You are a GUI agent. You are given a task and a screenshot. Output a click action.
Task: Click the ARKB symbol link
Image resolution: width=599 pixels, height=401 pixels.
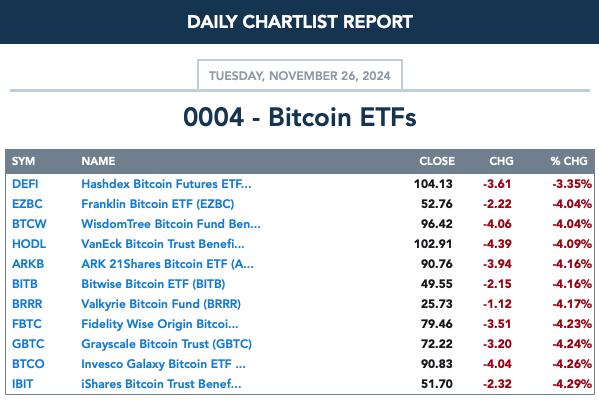coord(28,264)
